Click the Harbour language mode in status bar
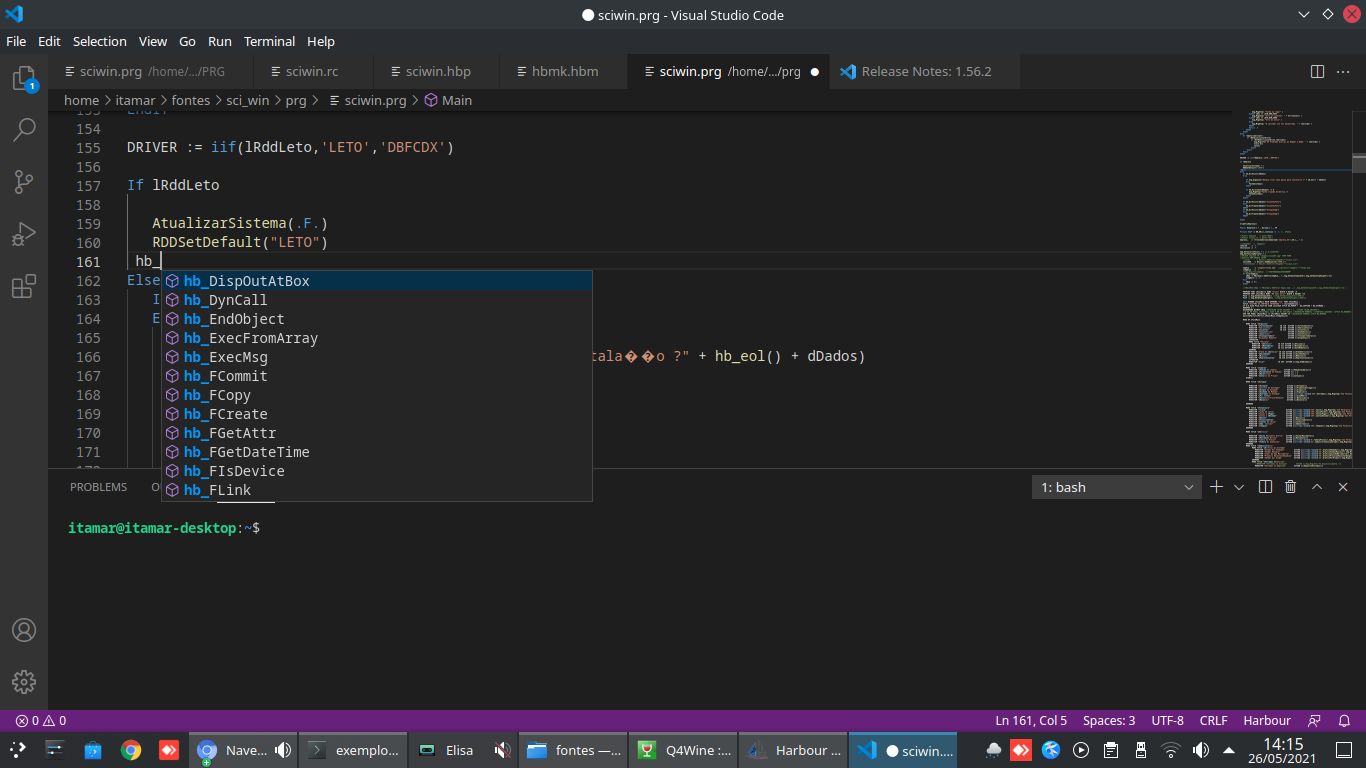Image resolution: width=1366 pixels, height=768 pixels. click(1266, 720)
